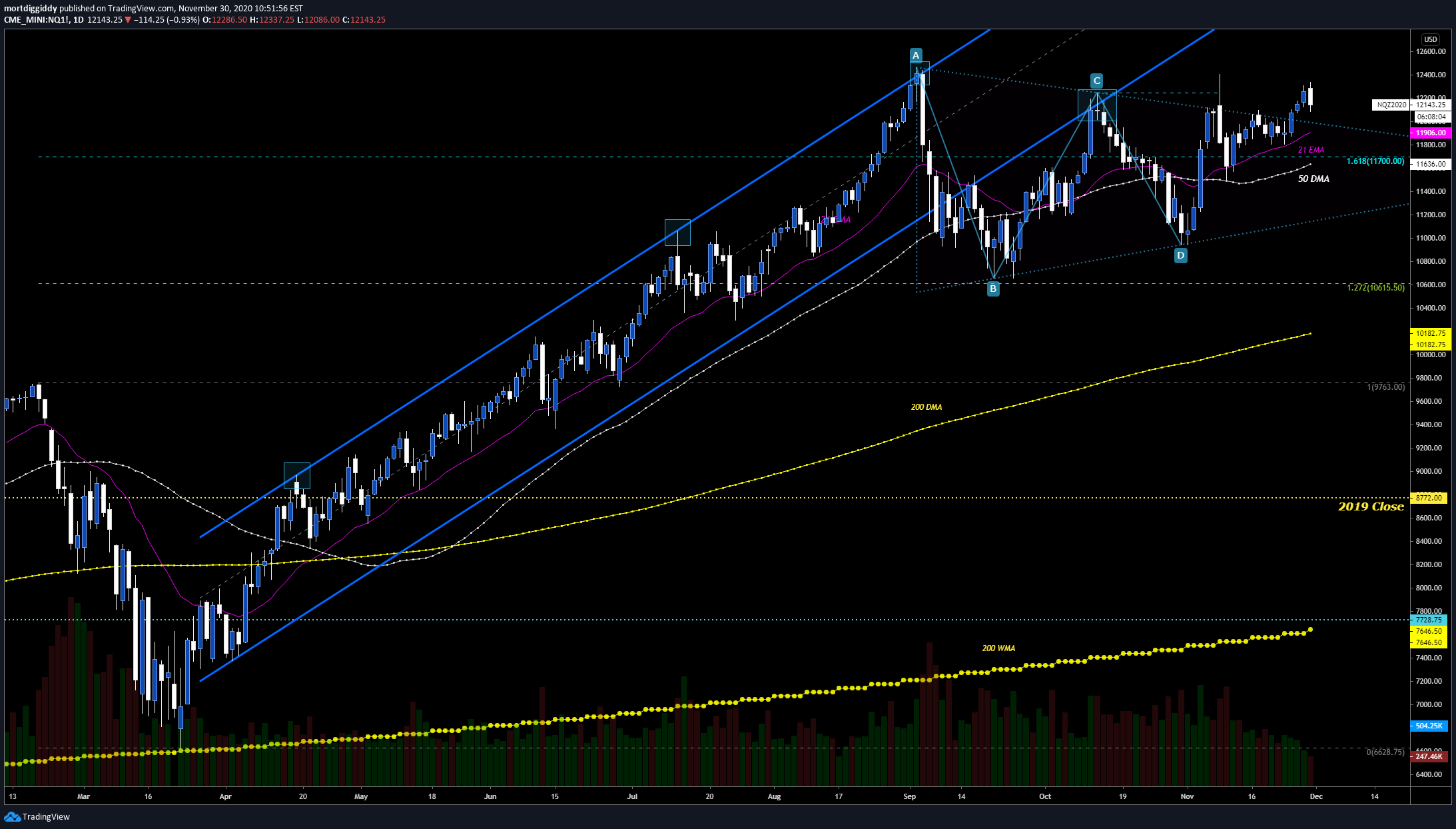Click the 247.46K volume label
1456x829 pixels.
tap(1429, 756)
